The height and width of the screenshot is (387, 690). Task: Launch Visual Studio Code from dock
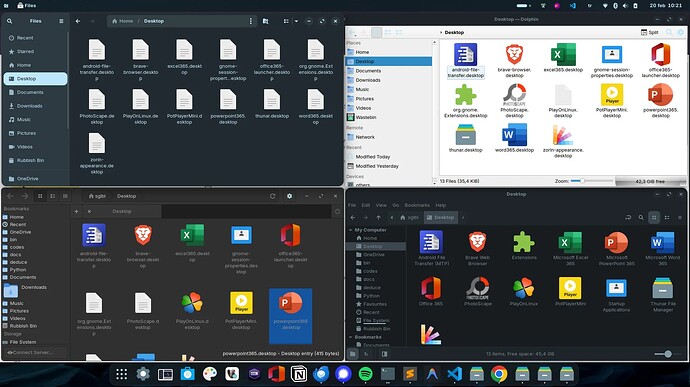pyautogui.click(x=455, y=374)
